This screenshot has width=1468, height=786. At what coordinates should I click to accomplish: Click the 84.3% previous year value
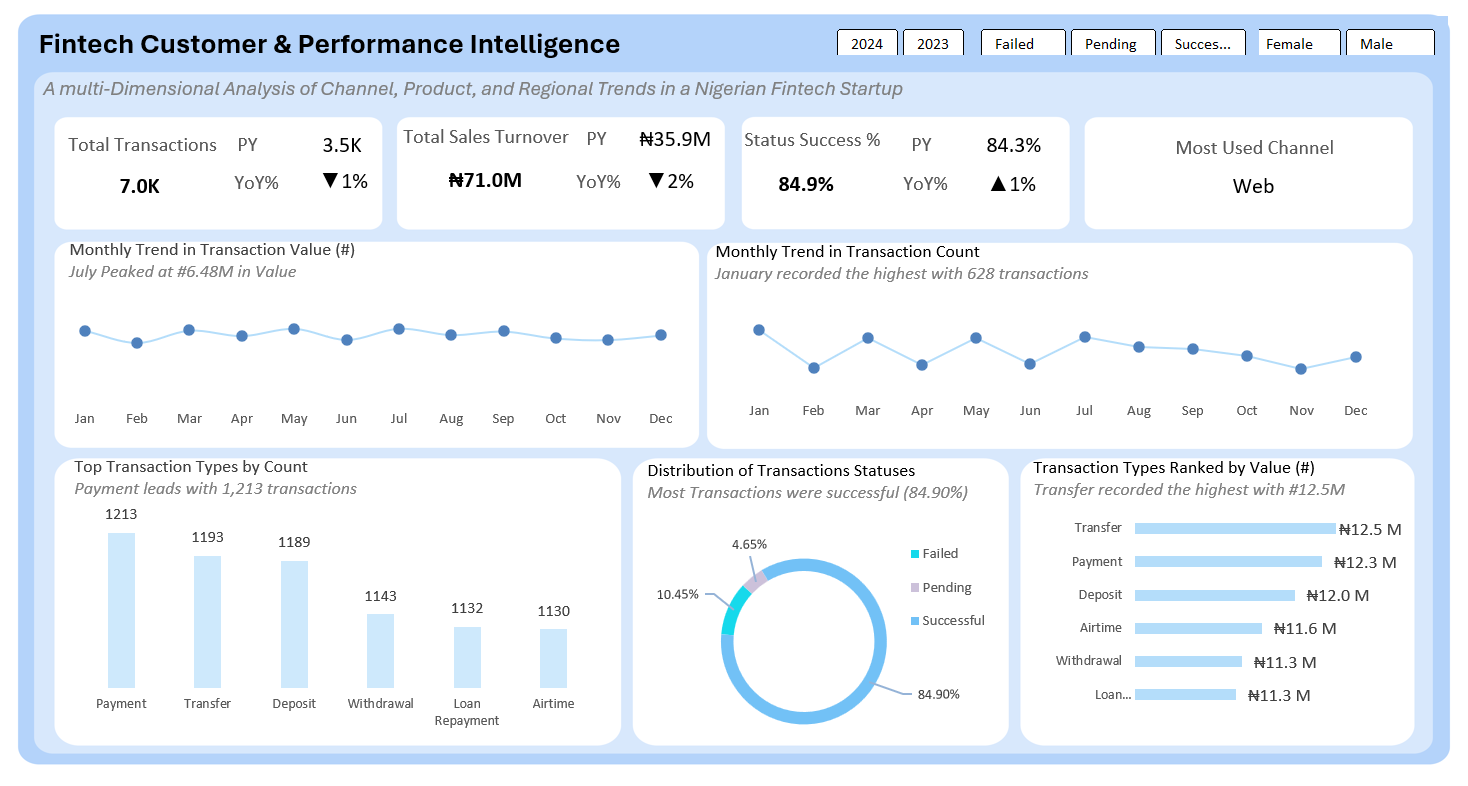point(1013,145)
